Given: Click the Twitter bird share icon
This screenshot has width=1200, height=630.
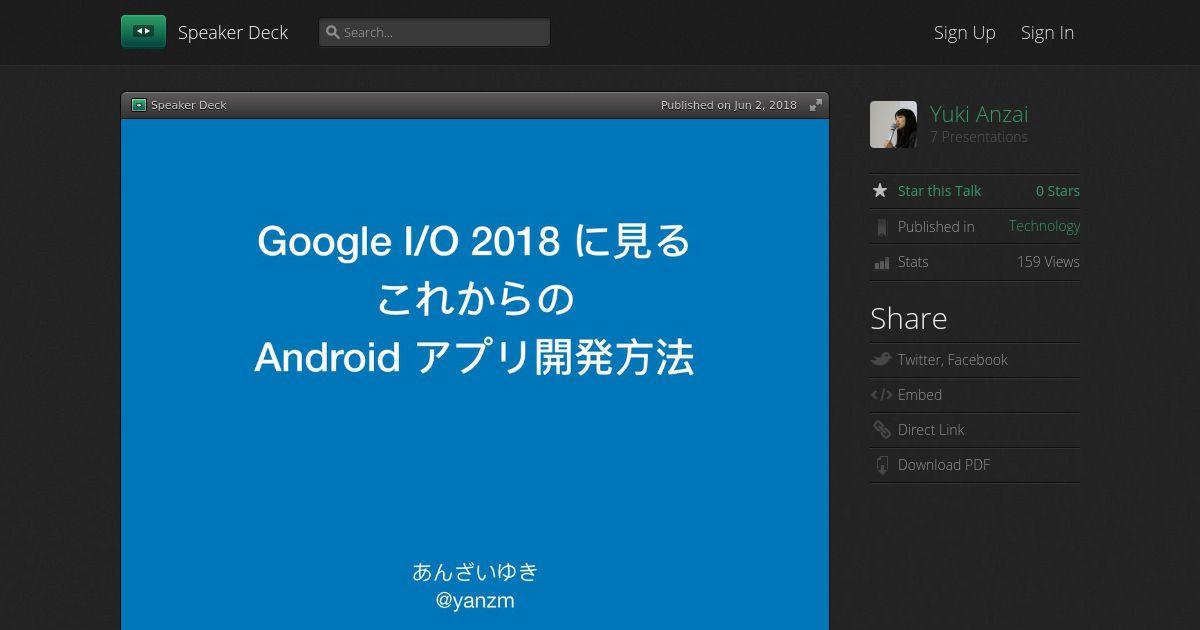Looking at the screenshot, I should [x=881, y=360].
